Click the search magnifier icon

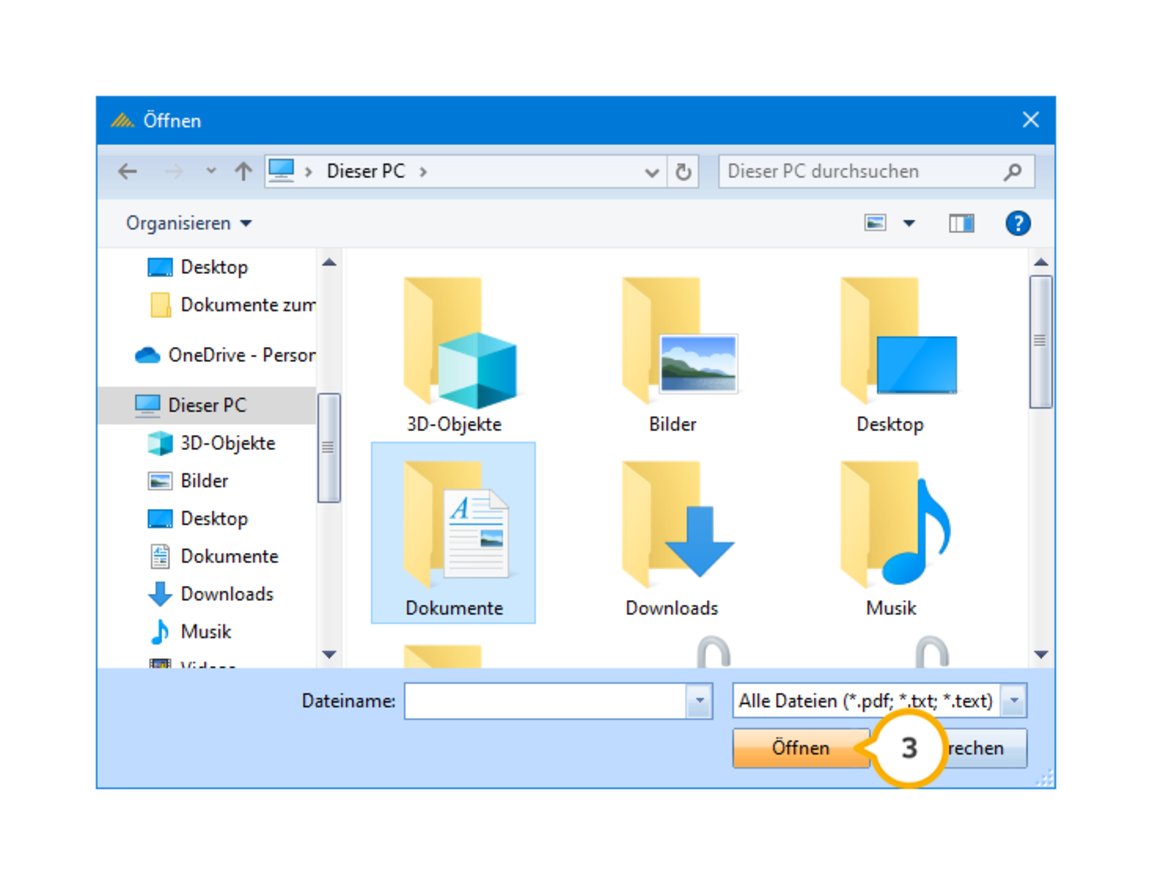1012,172
